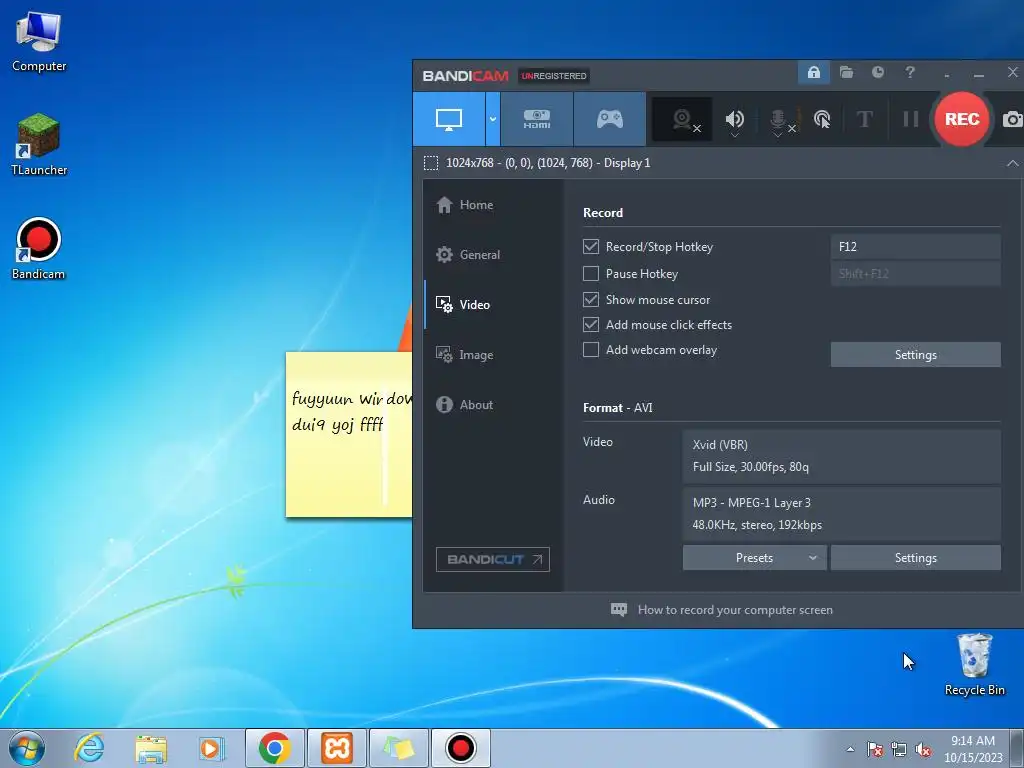
Task: Open Record section Settings button
Action: coord(915,355)
